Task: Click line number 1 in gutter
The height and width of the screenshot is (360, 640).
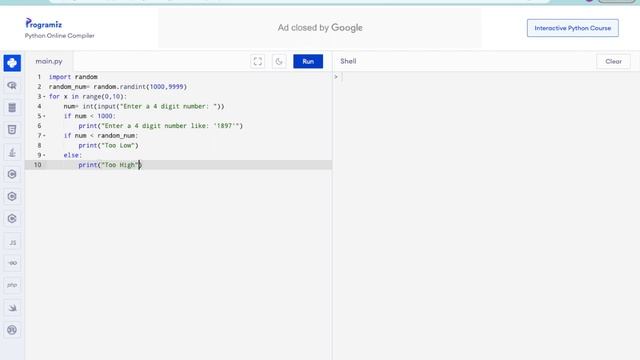Action: coord(39,77)
